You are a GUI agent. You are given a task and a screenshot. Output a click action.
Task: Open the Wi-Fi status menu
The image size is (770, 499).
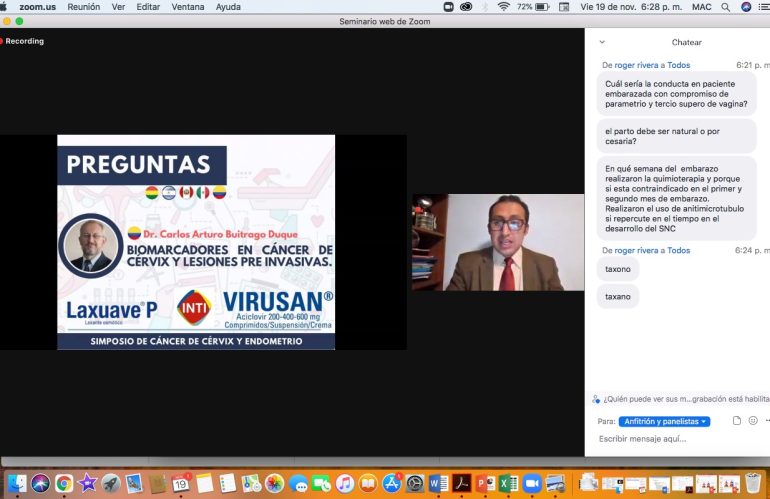pos(503,7)
